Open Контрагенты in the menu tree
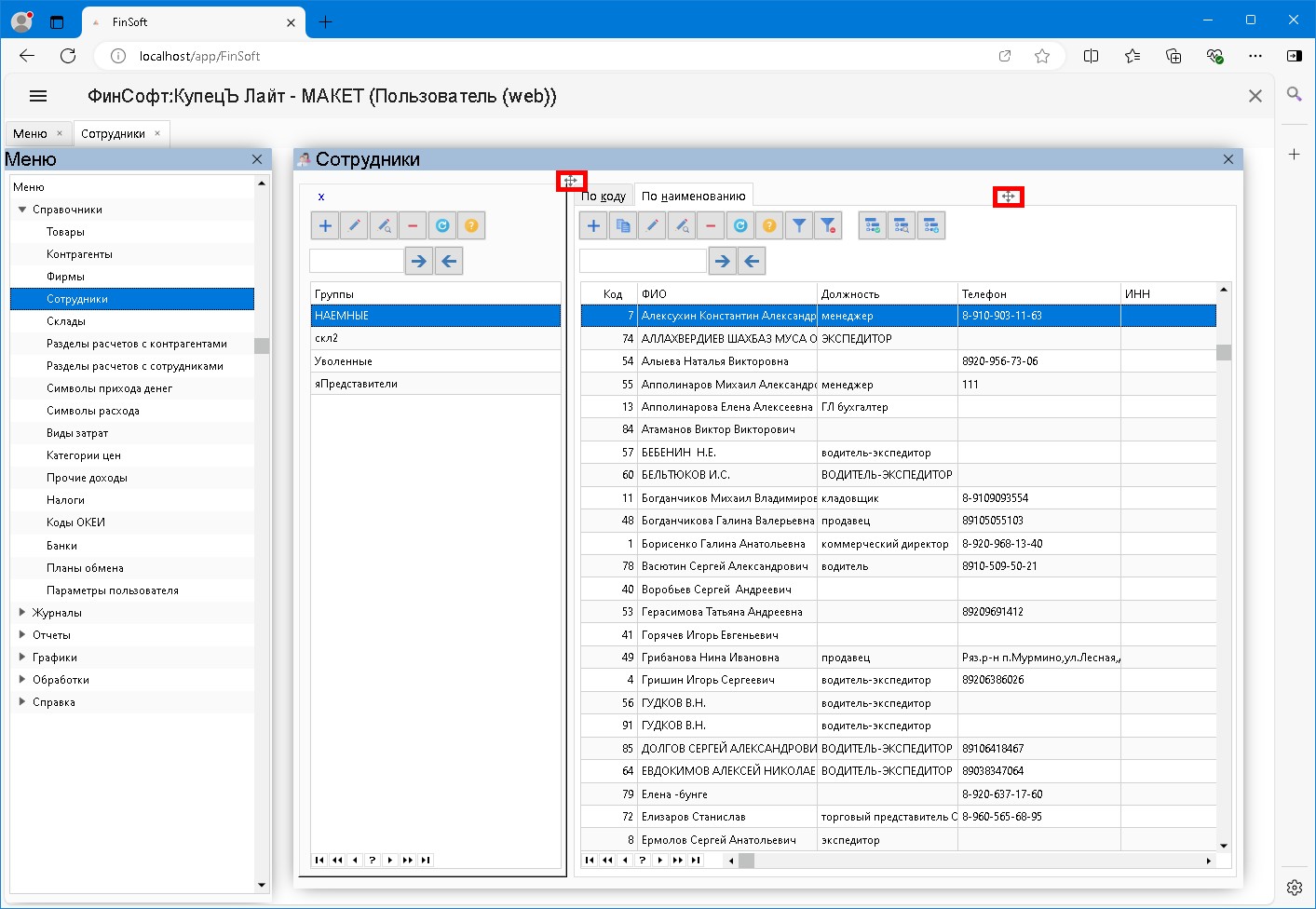This screenshot has width=1316, height=909. (x=79, y=254)
